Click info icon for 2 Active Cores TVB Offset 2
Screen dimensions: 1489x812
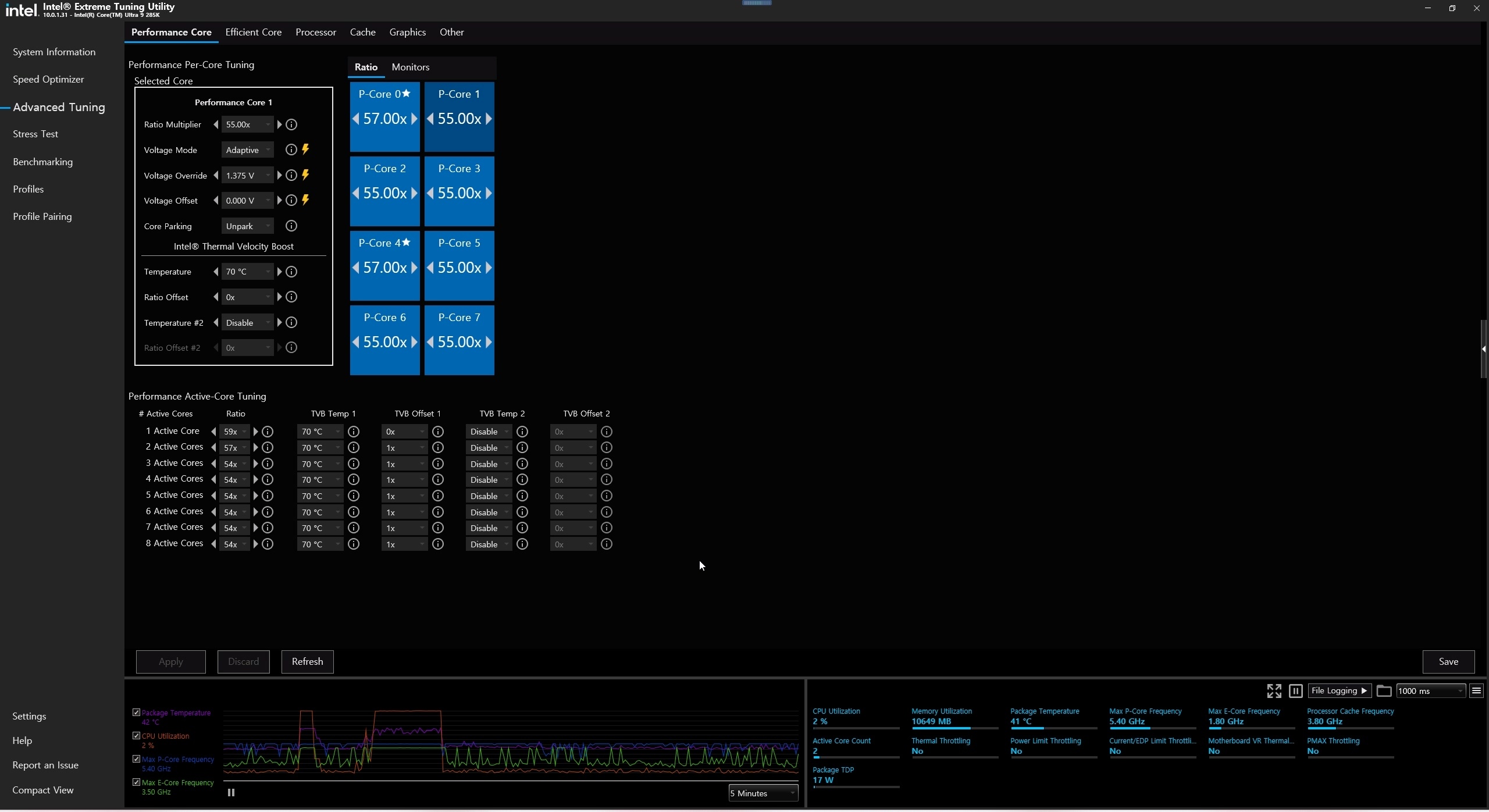pos(607,447)
